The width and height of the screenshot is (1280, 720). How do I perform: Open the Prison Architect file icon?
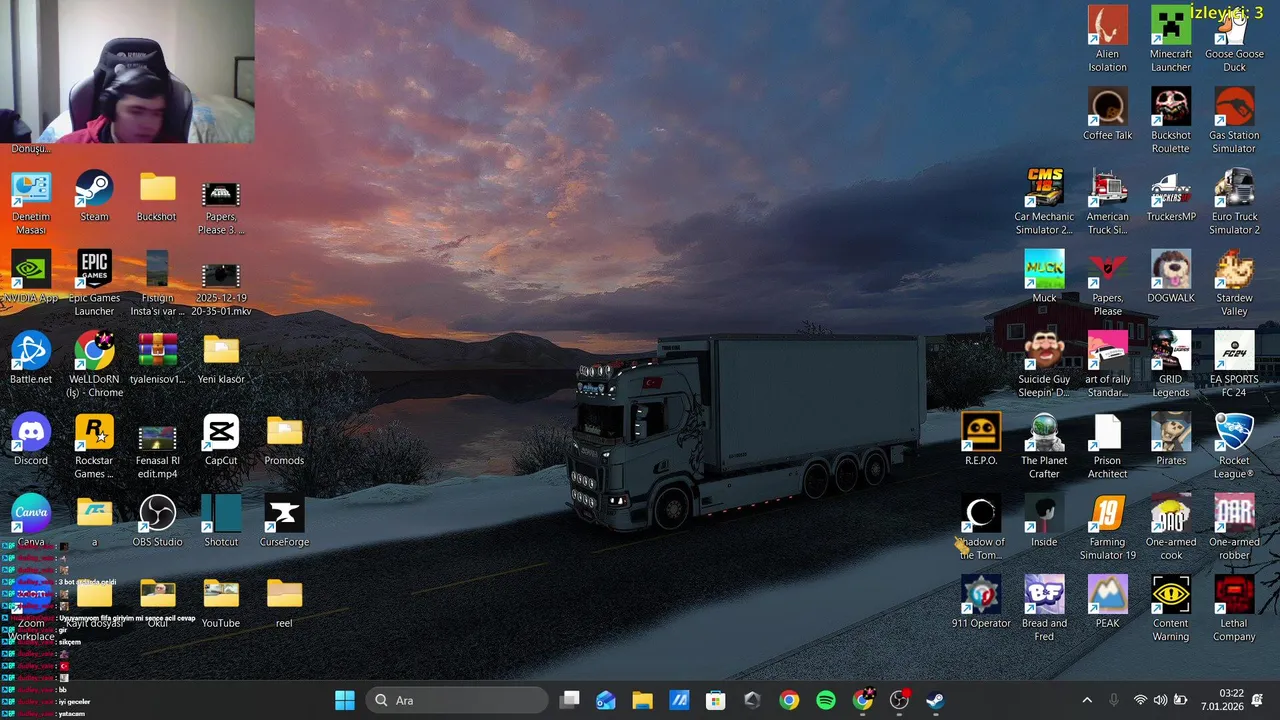(1107, 446)
